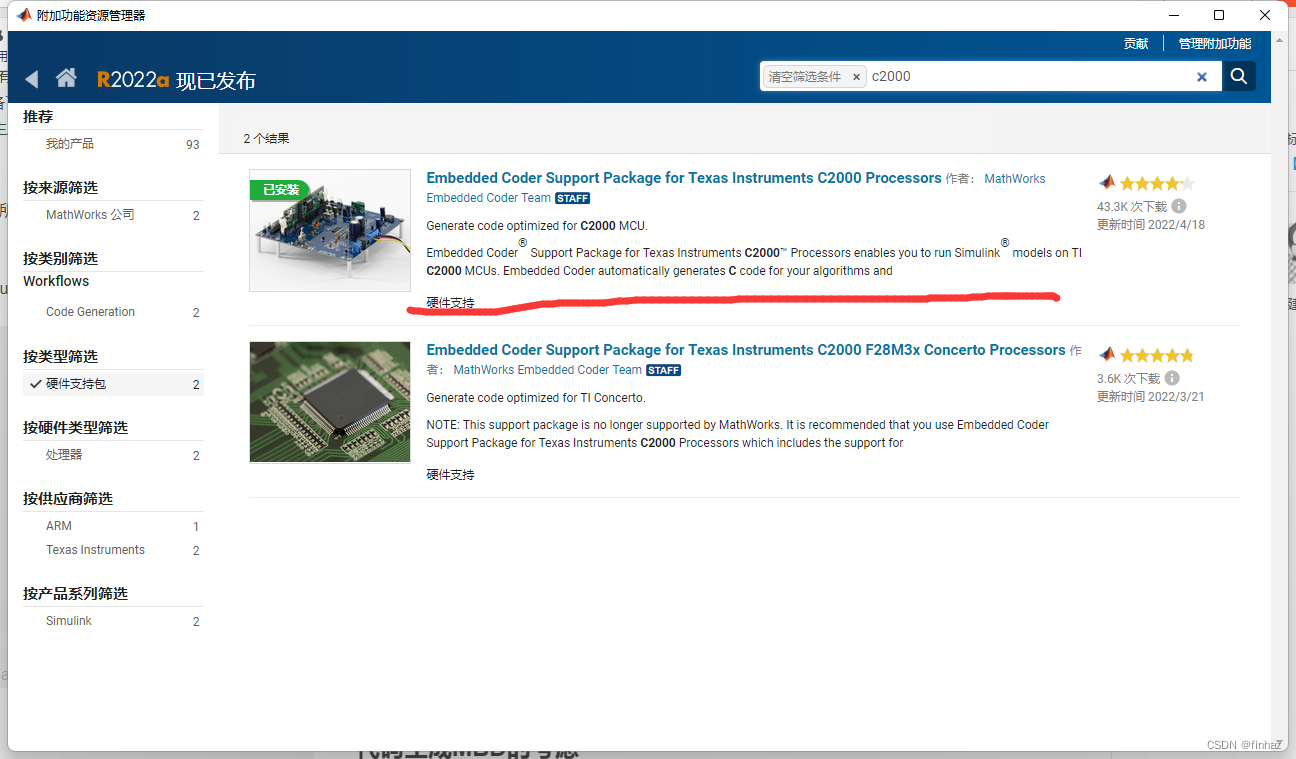This screenshot has height=759, width=1296.
Task: Click the 更新时间 2022/4/18 date
Action: (1151, 225)
